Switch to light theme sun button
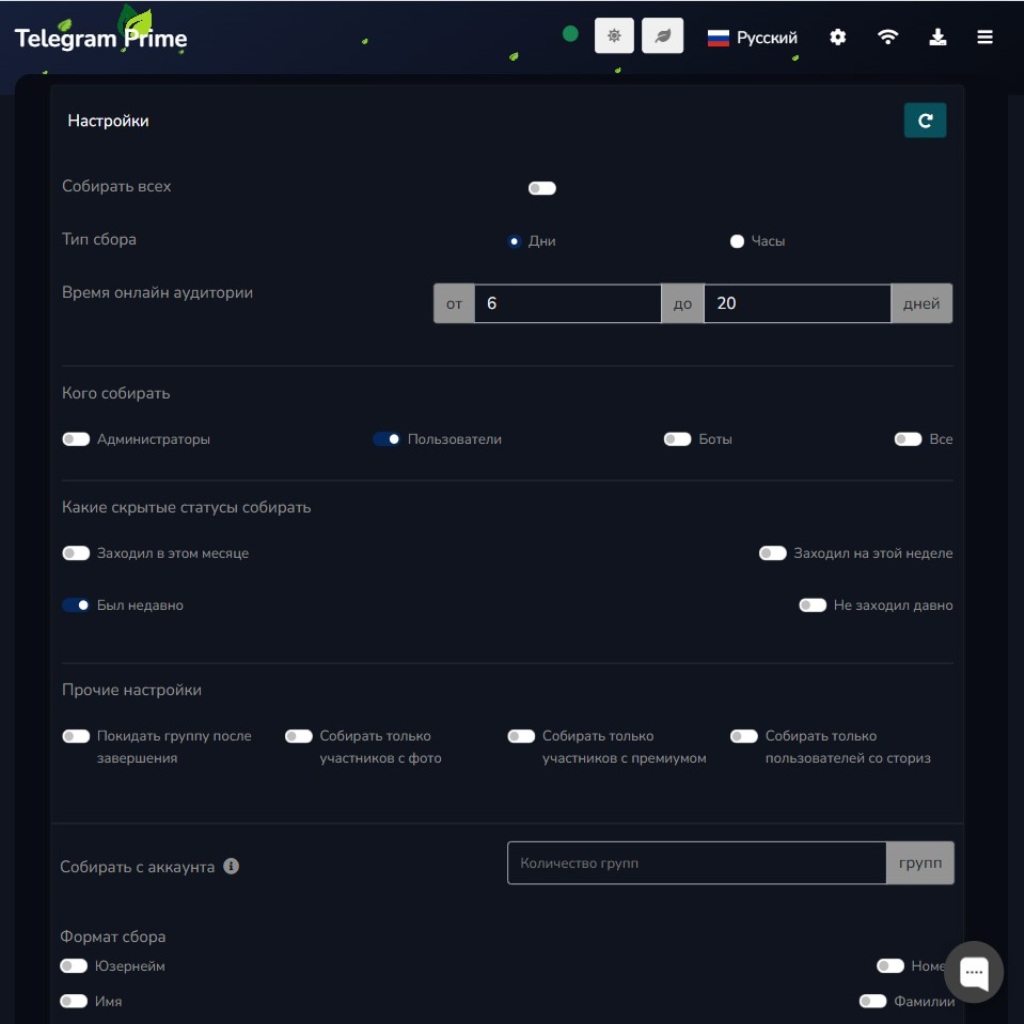Screen dimensions: 1024x1024 pos(614,36)
